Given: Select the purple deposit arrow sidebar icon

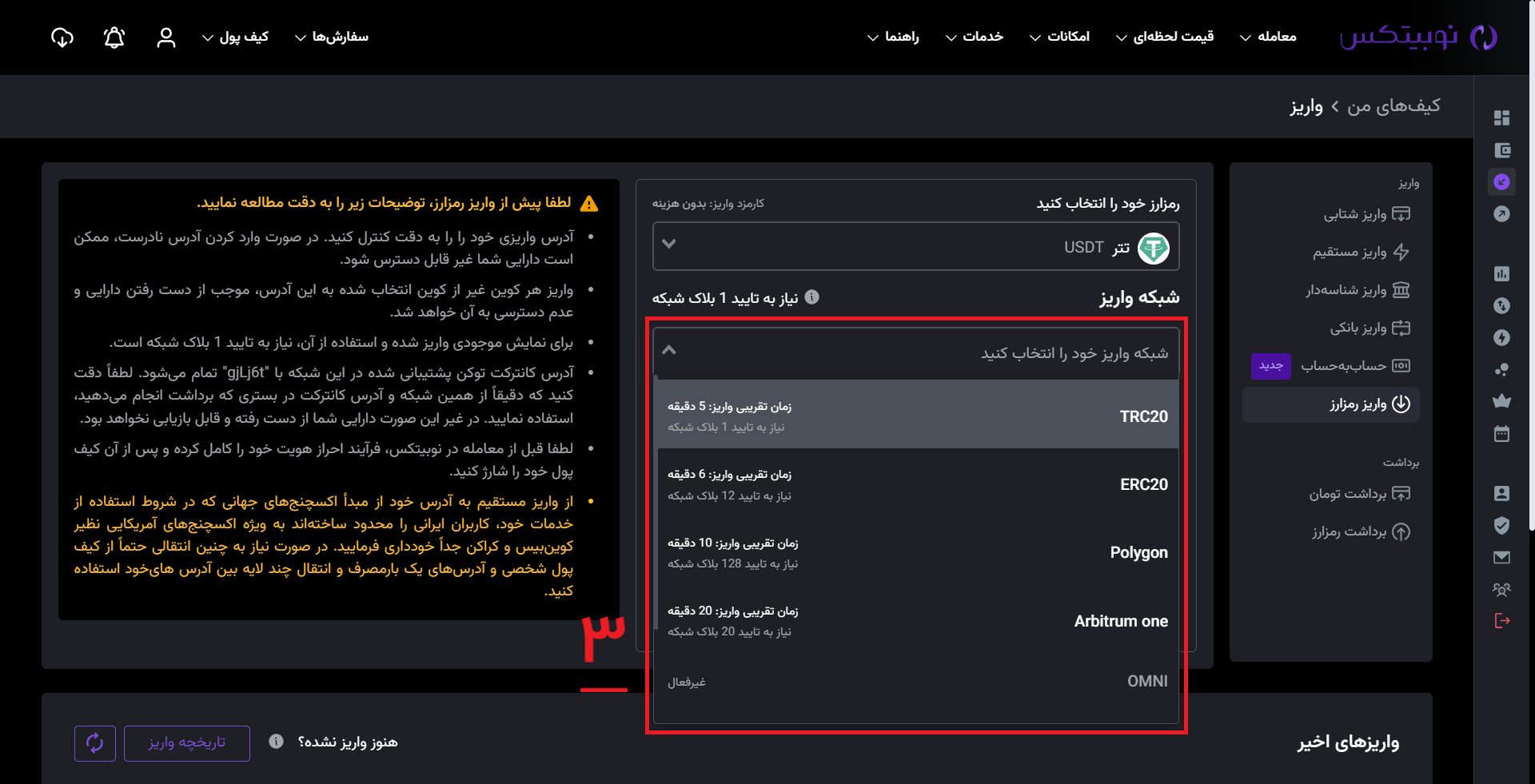Looking at the screenshot, I should click(x=1501, y=182).
